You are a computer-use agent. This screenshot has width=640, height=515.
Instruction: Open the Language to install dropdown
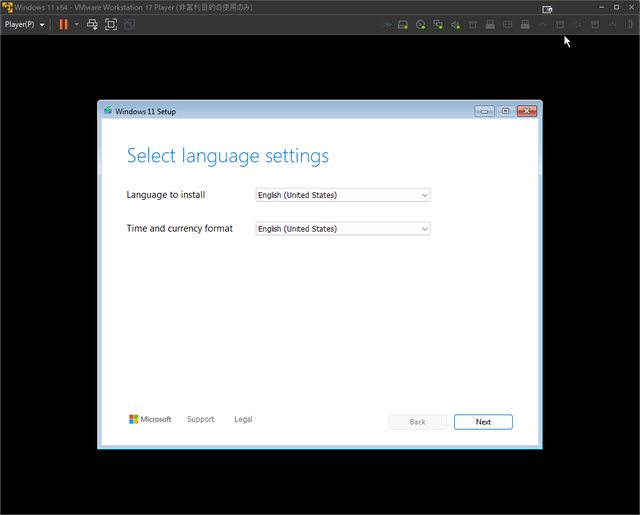(343, 195)
